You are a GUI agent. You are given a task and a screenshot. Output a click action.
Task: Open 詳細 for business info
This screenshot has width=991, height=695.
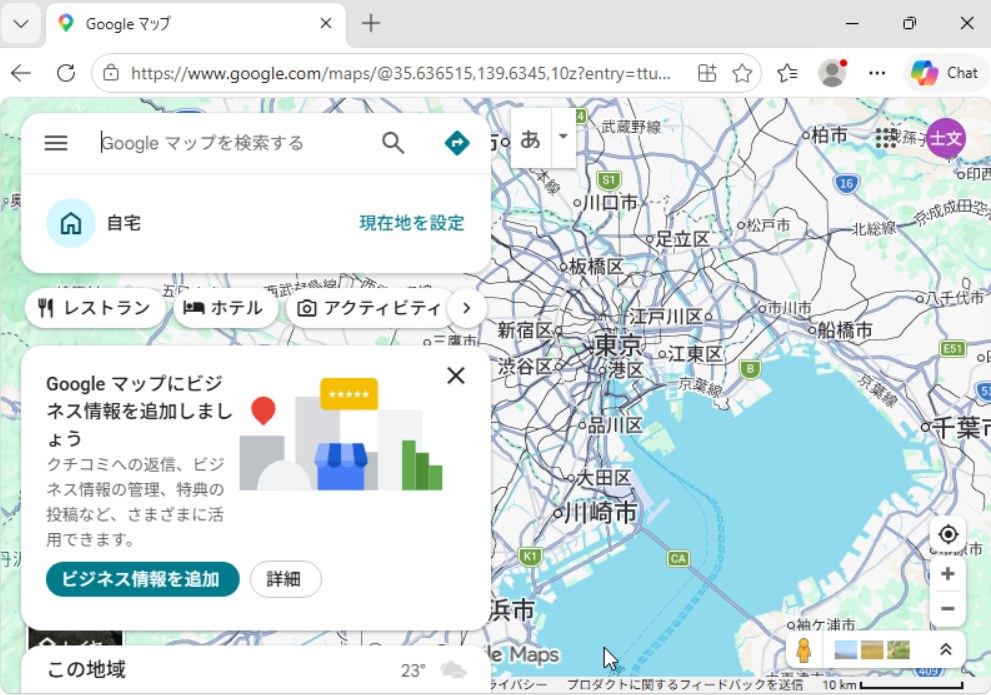[285, 579]
